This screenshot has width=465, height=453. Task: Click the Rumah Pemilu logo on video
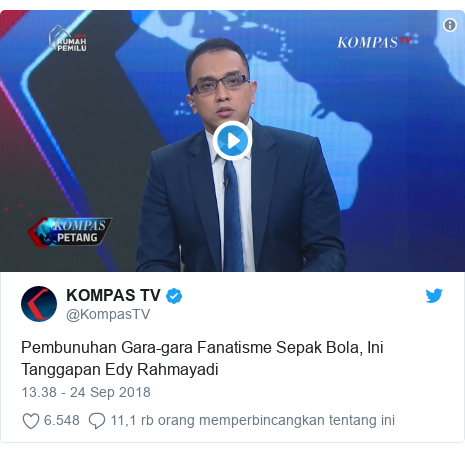(x=68, y=39)
